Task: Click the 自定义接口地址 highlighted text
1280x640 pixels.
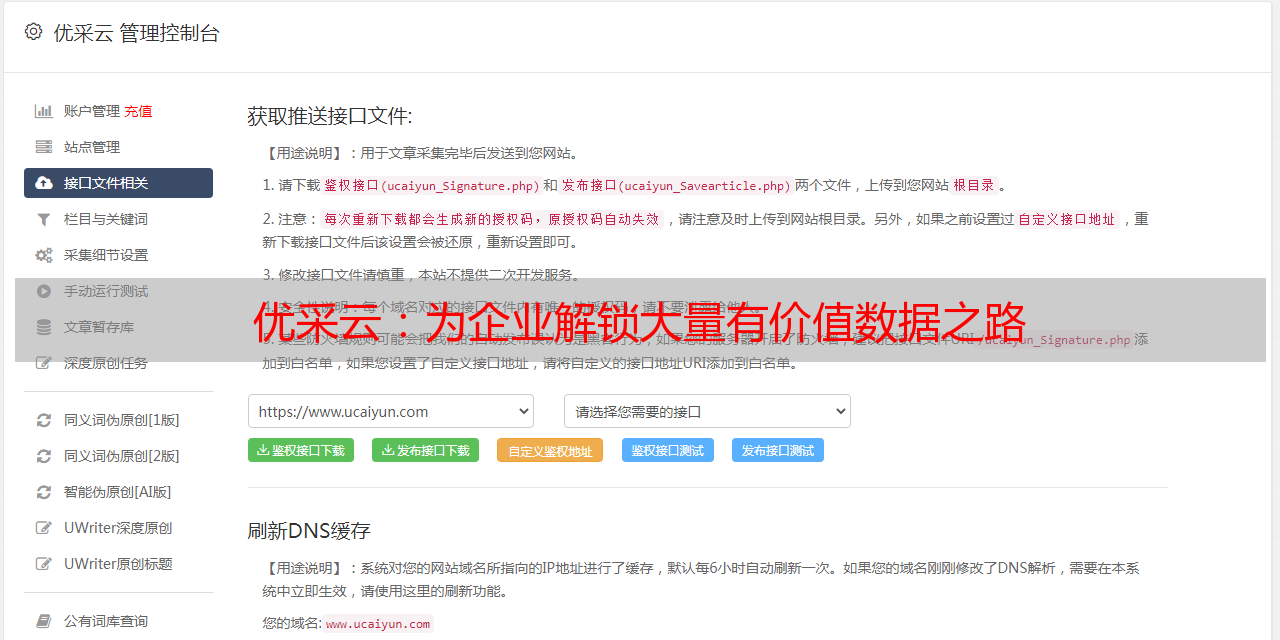Action: coord(1067,219)
